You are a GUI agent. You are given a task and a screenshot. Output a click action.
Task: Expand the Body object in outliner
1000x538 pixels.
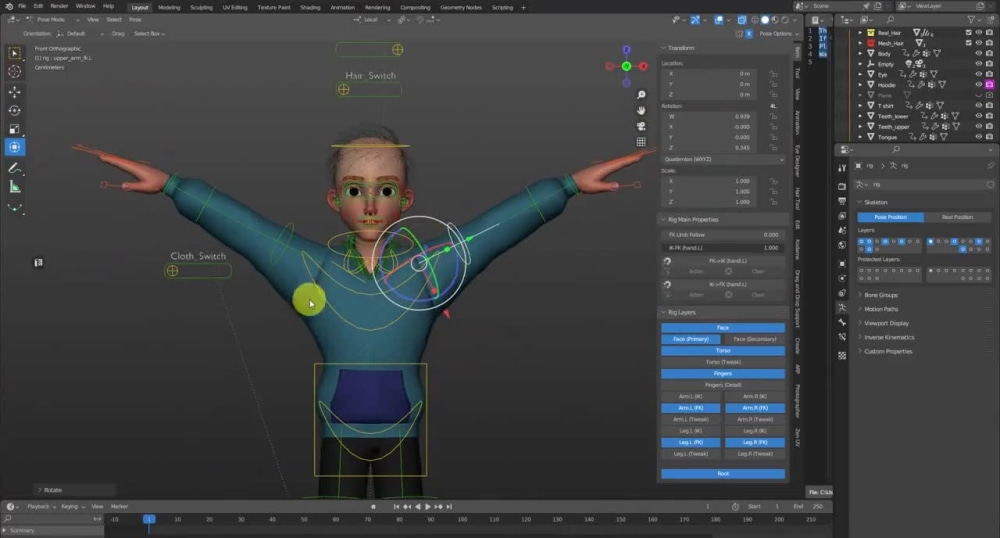(x=860, y=54)
